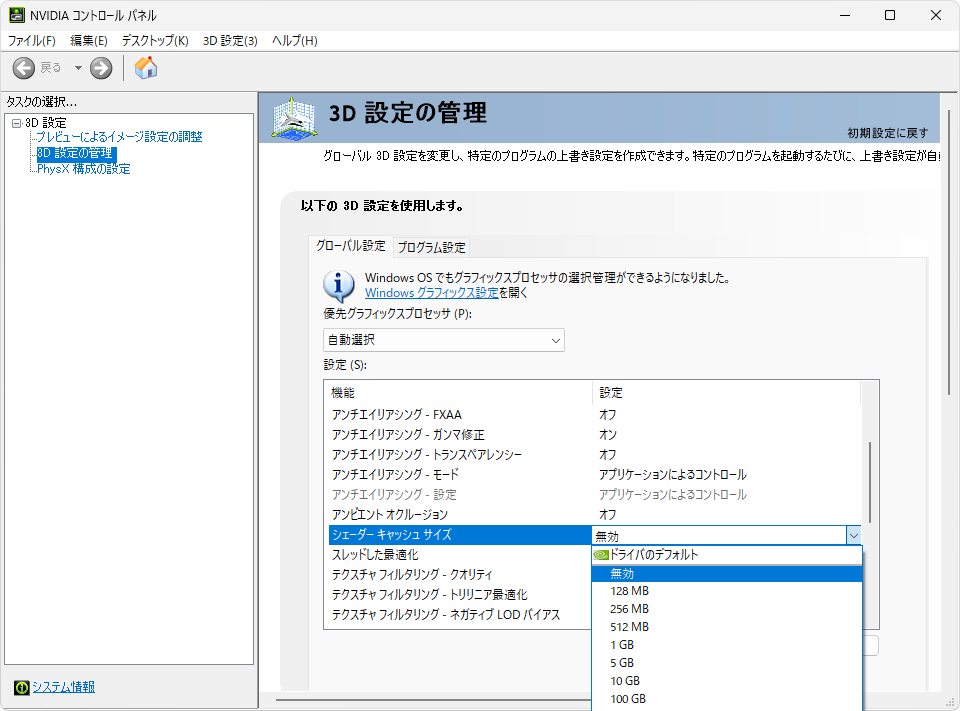Open the ヘルプ(H) menu
Screen dimensions: 960x711
click(x=294, y=40)
